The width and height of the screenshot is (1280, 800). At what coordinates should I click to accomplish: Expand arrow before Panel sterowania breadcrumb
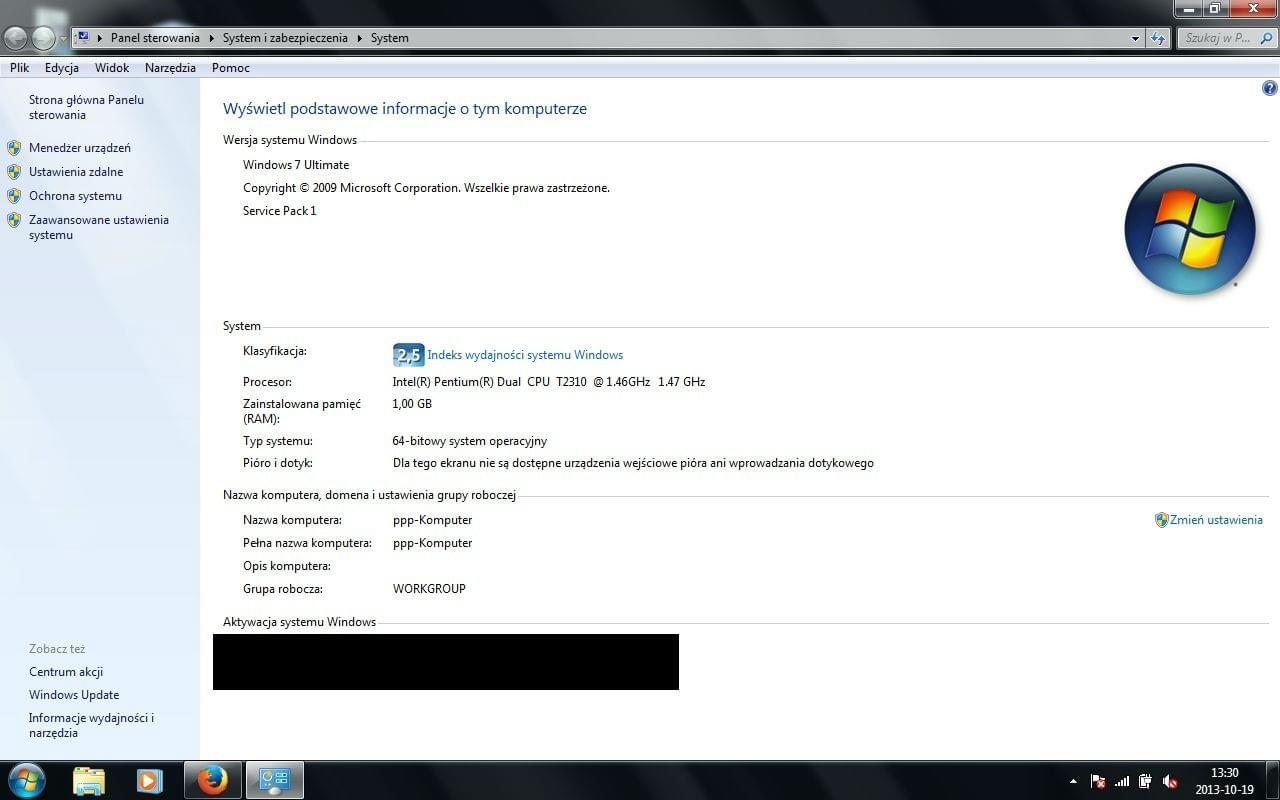pyautogui.click(x=100, y=38)
